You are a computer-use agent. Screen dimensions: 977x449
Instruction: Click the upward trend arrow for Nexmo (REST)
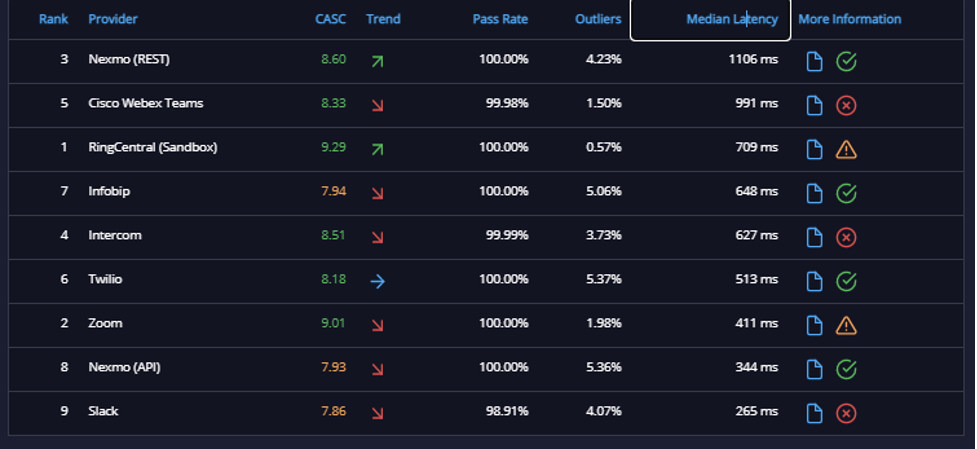pos(377,62)
